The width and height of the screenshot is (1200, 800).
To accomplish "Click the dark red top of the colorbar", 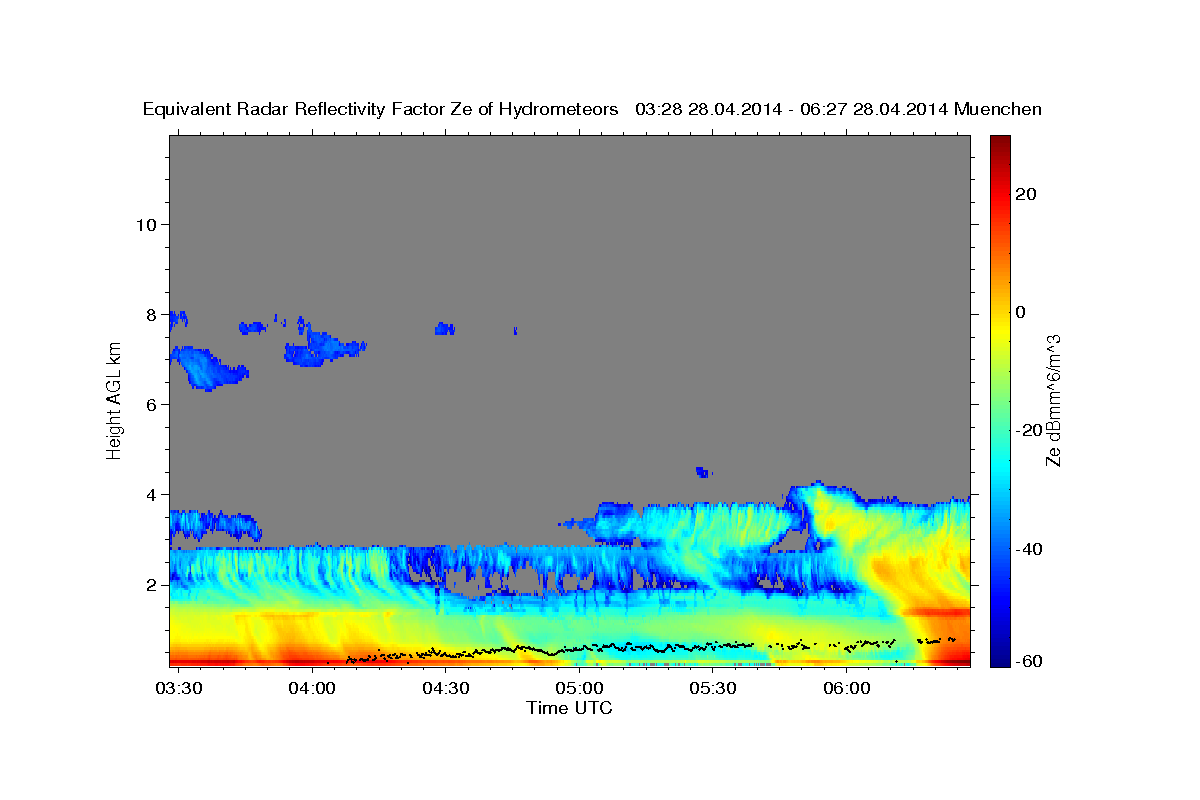I will [1000, 142].
